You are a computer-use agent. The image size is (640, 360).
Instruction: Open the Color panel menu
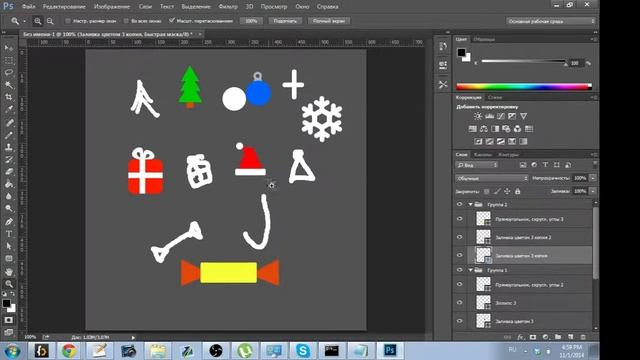[x=593, y=39]
